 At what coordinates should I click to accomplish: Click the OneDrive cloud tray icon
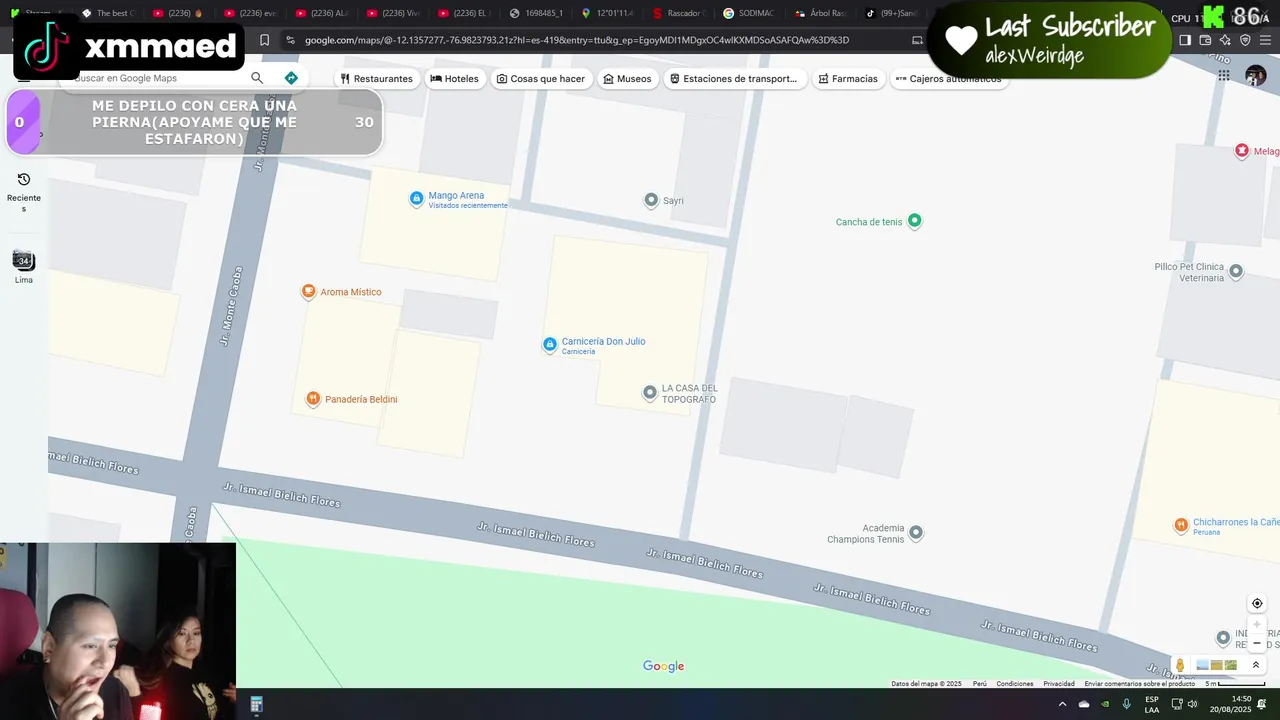(1084, 705)
